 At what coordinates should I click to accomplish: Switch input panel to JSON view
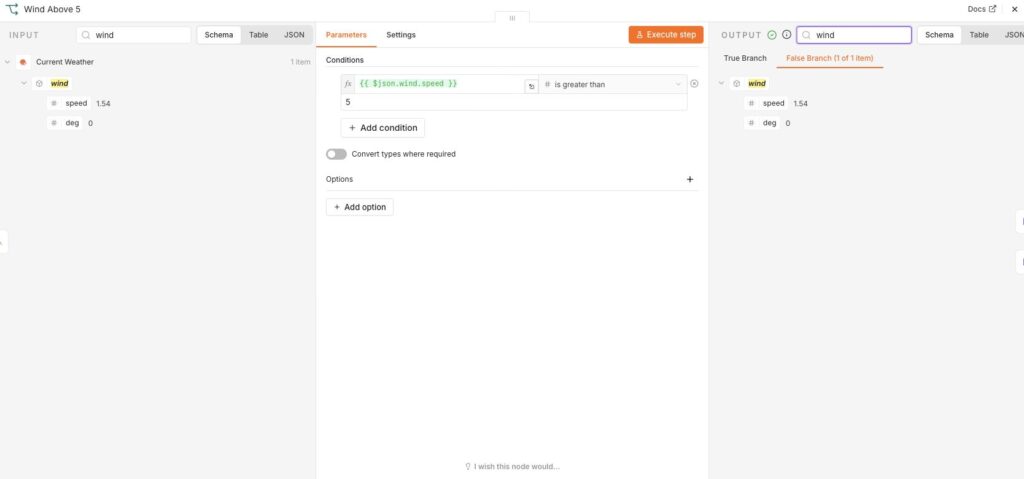point(294,35)
